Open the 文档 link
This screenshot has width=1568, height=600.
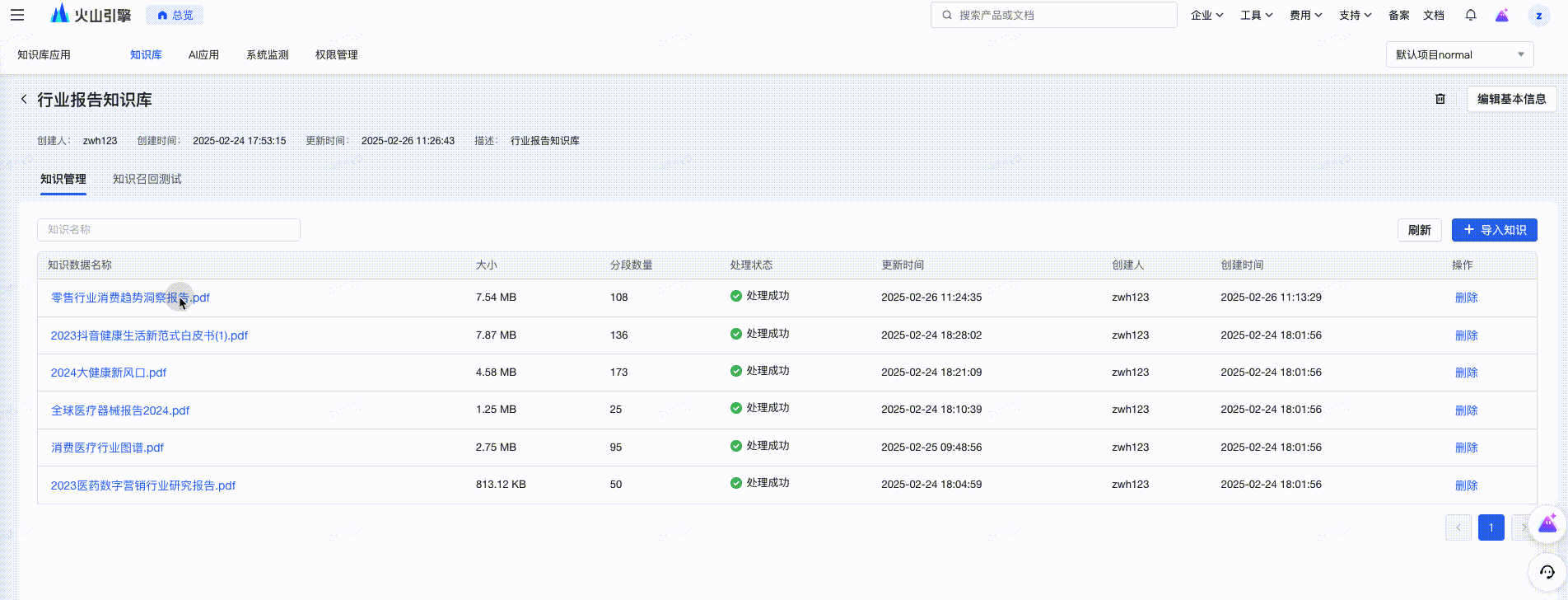(x=1434, y=15)
